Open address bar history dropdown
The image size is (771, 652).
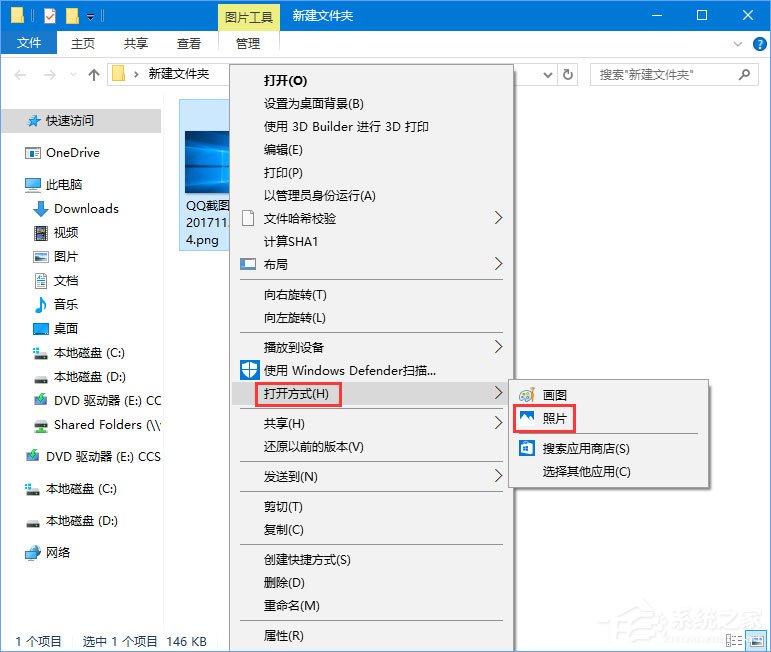[x=548, y=75]
